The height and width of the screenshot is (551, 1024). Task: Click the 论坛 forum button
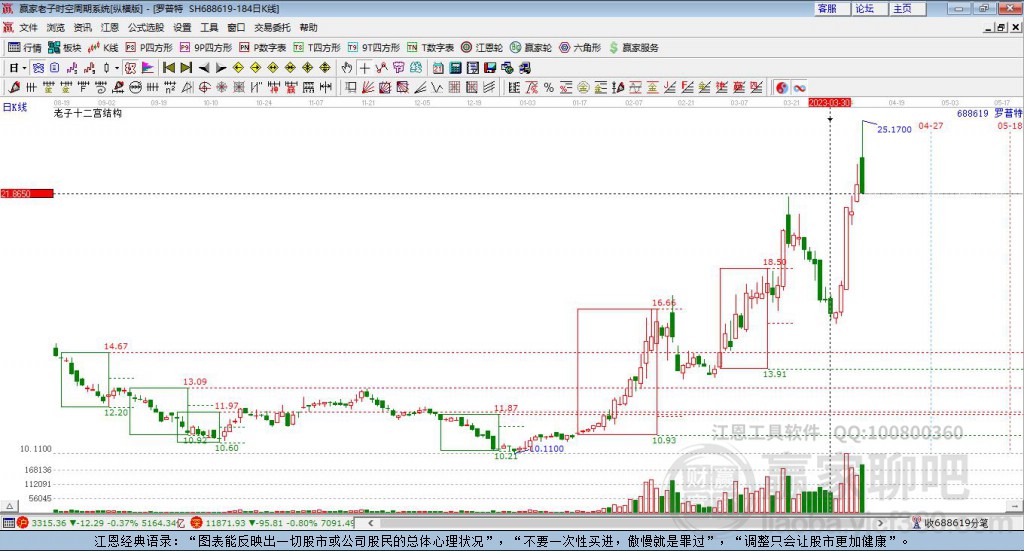[870, 8]
